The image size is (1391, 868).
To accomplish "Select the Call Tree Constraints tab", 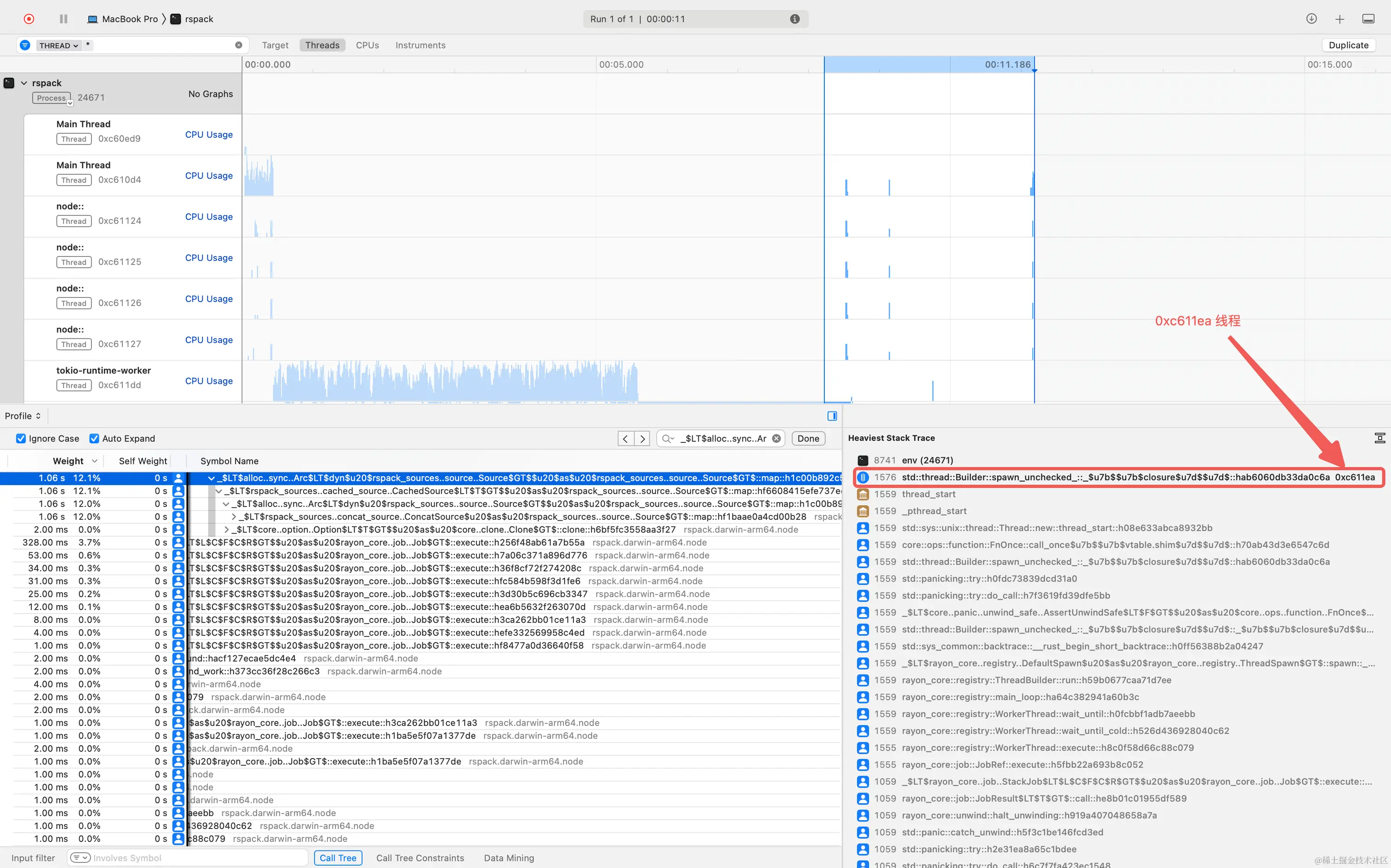I will (420, 858).
